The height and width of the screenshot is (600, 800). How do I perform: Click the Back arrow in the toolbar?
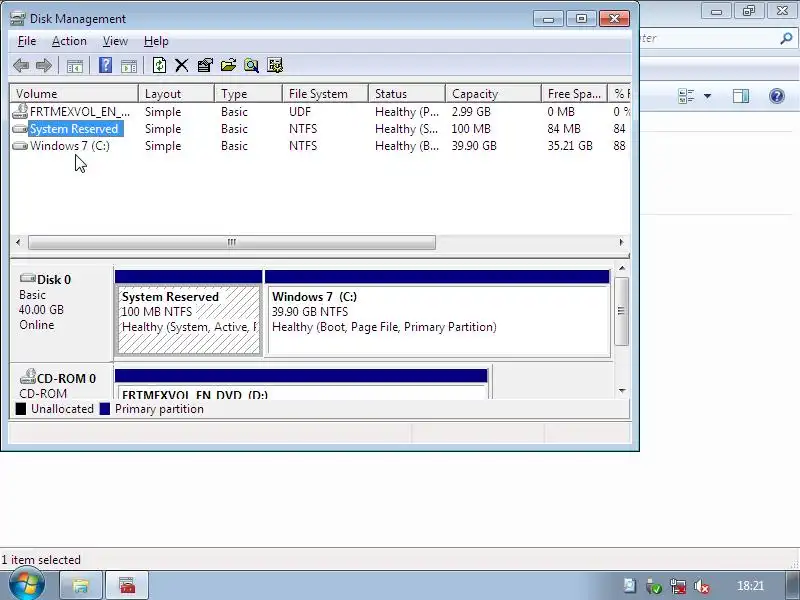[x=21, y=65]
